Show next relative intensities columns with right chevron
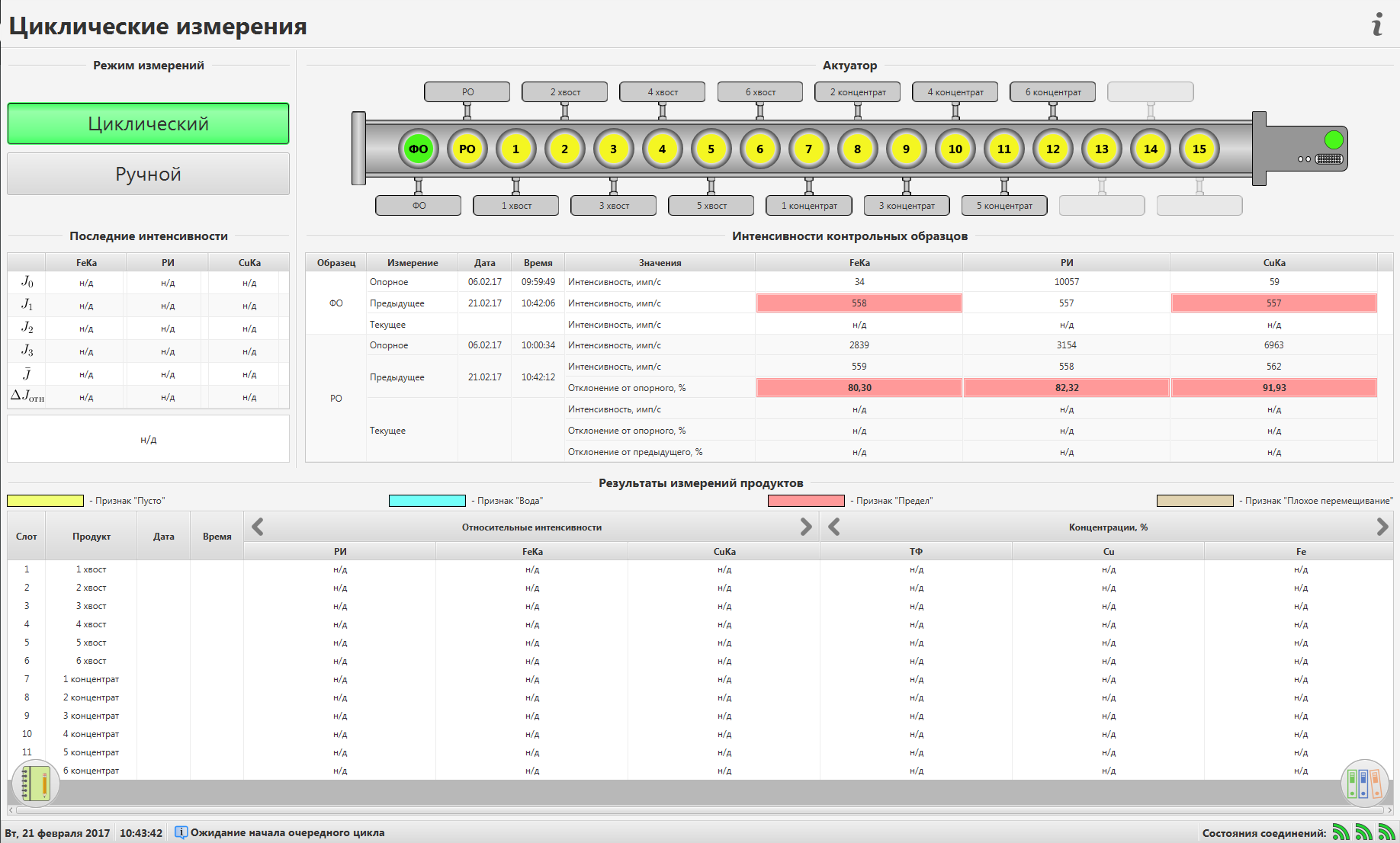 (806, 527)
